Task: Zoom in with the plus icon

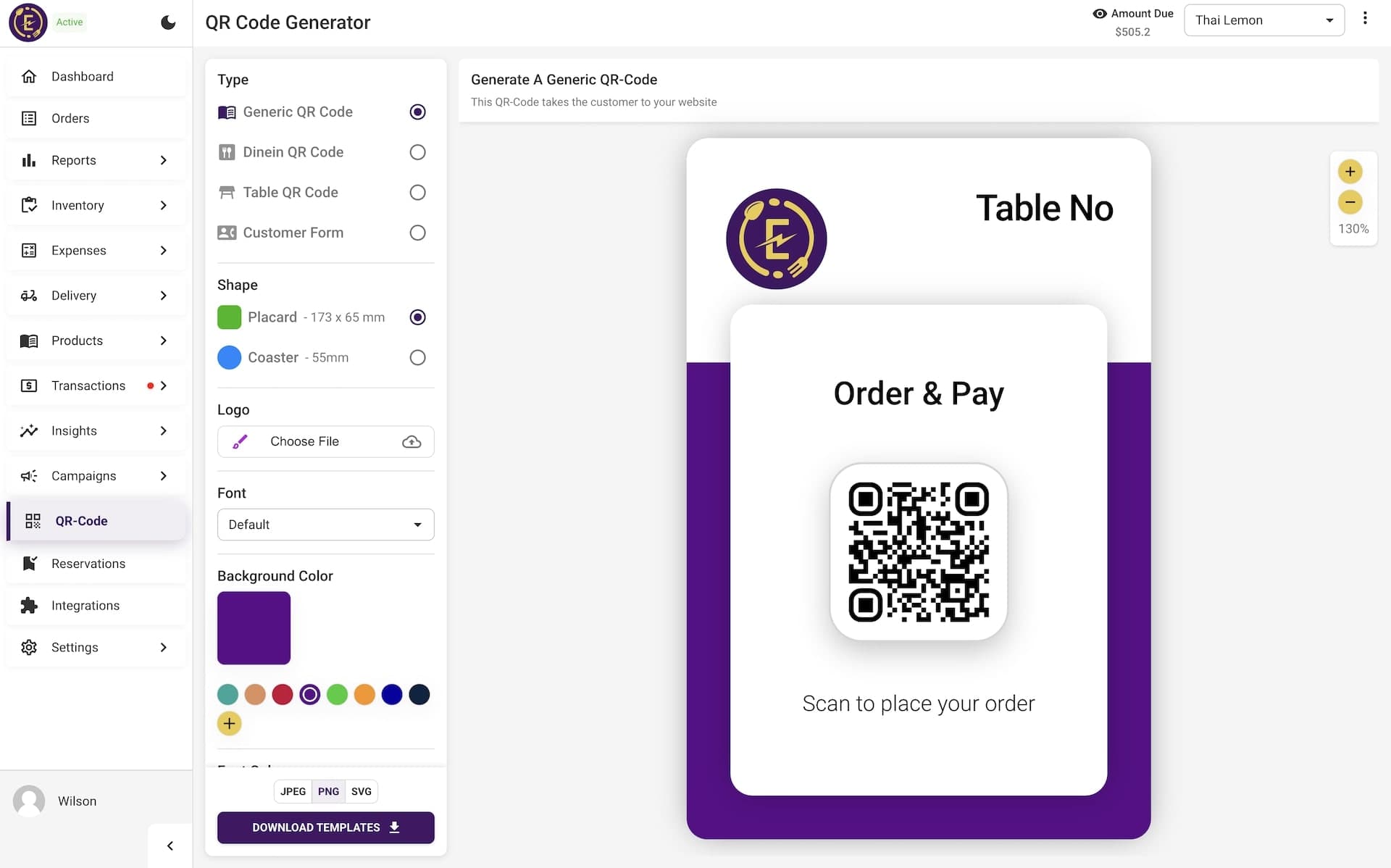Action: pos(1350,172)
